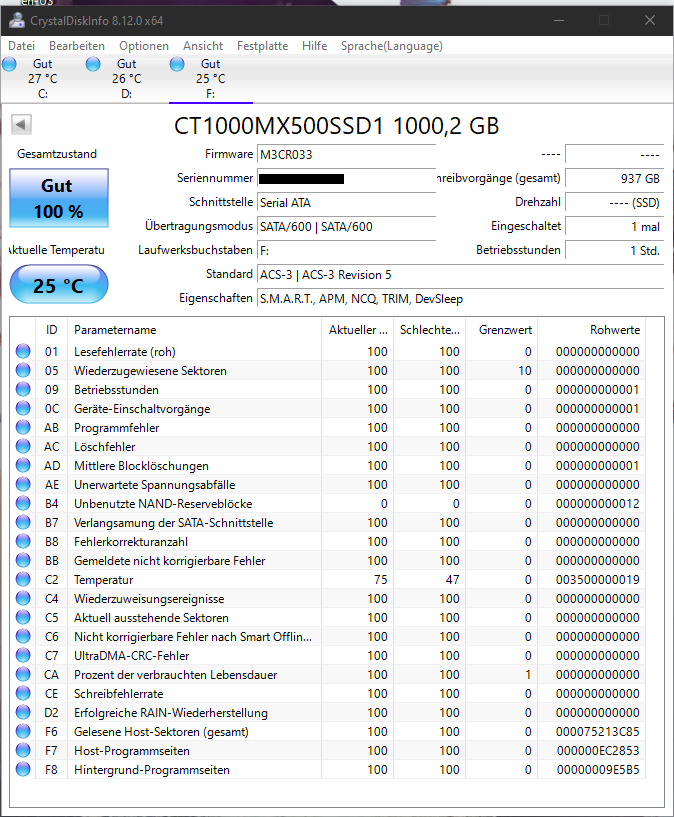The image size is (674, 817).
Task: Click status icon for Aktuell ausstehende Sektoren
Action: 23,617
